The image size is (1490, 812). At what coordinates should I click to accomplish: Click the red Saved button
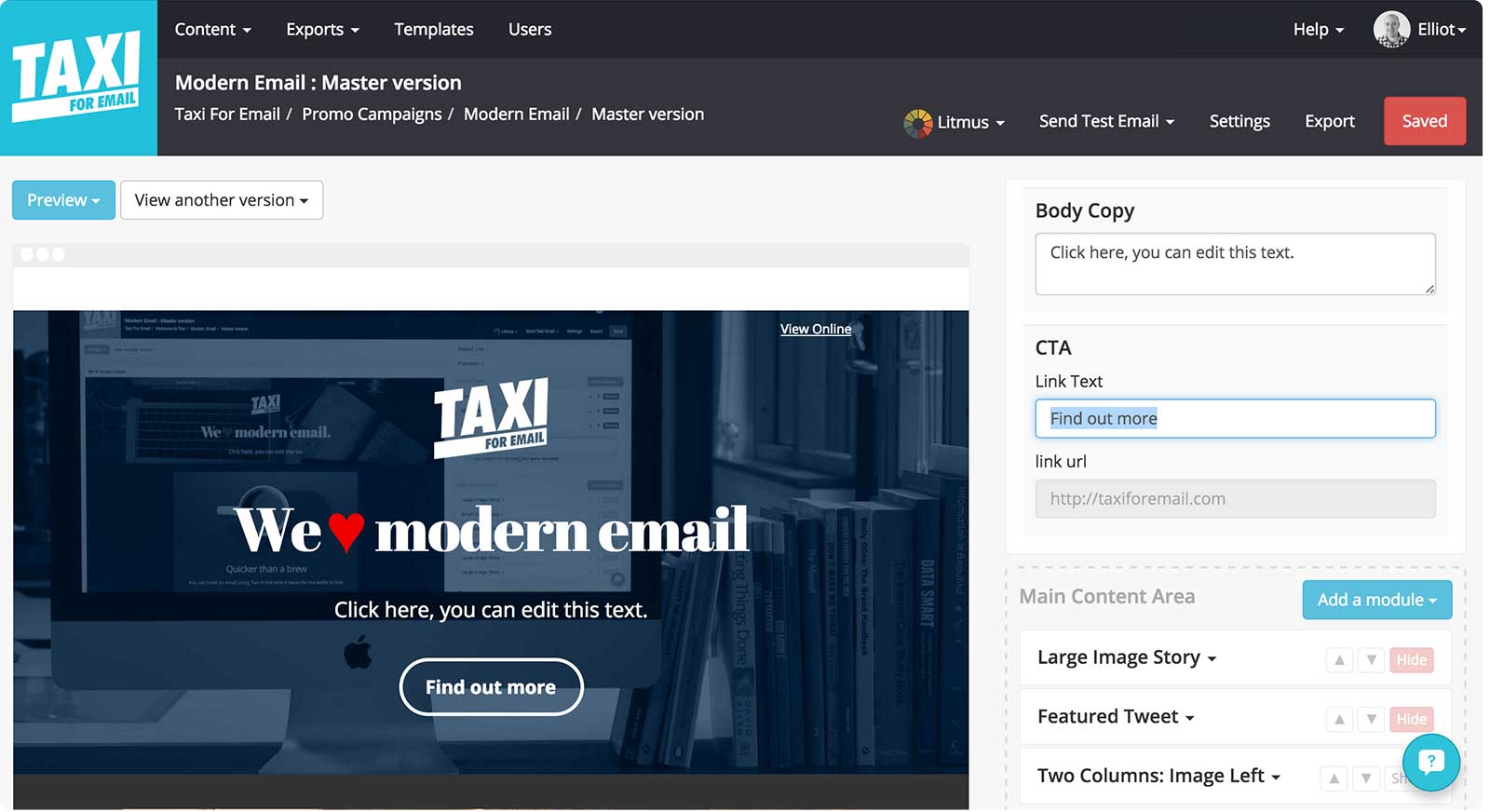tap(1424, 121)
